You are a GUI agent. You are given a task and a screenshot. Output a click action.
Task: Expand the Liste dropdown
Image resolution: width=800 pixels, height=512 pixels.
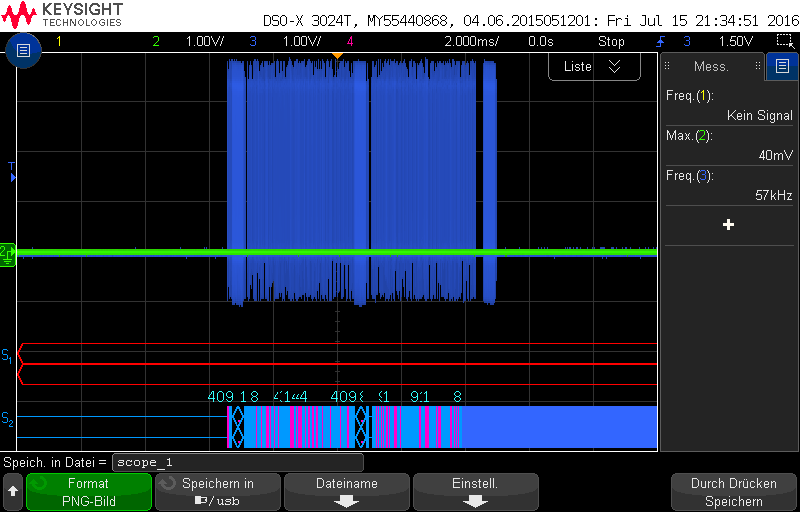[594, 66]
